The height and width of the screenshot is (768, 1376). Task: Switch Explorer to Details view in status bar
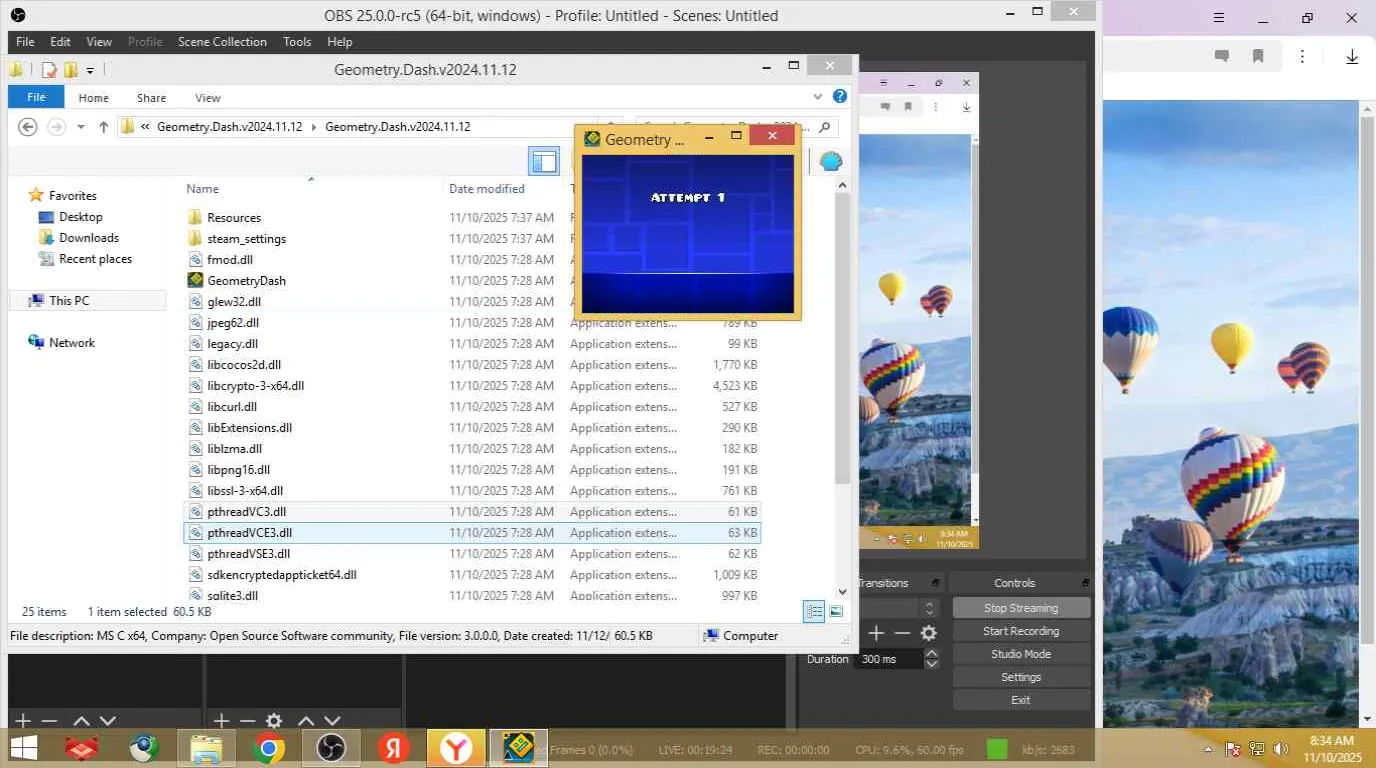(814, 611)
